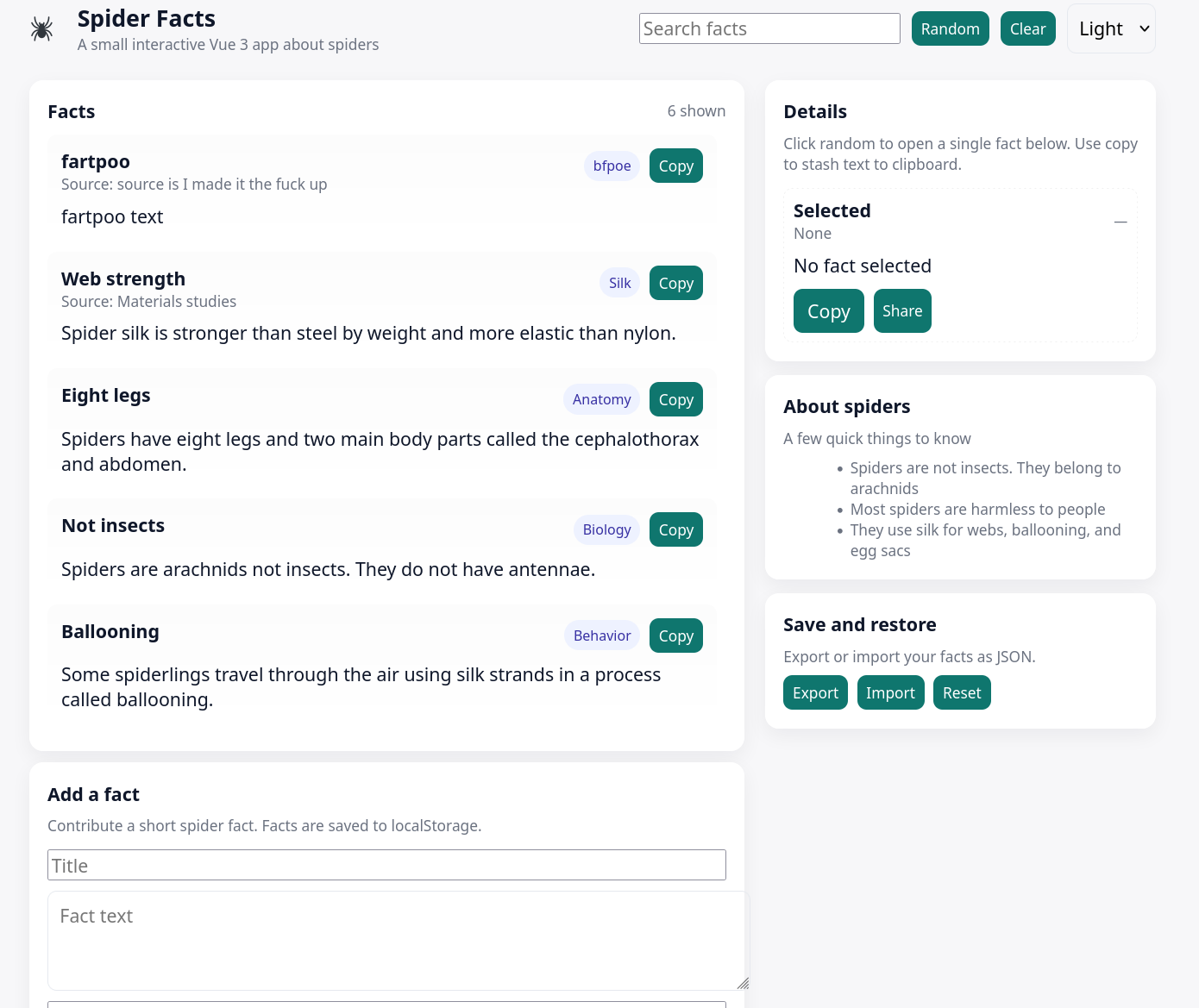Image resolution: width=1199 pixels, height=1008 pixels.
Task: Click the Facts list heading
Action: click(x=72, y=111)
